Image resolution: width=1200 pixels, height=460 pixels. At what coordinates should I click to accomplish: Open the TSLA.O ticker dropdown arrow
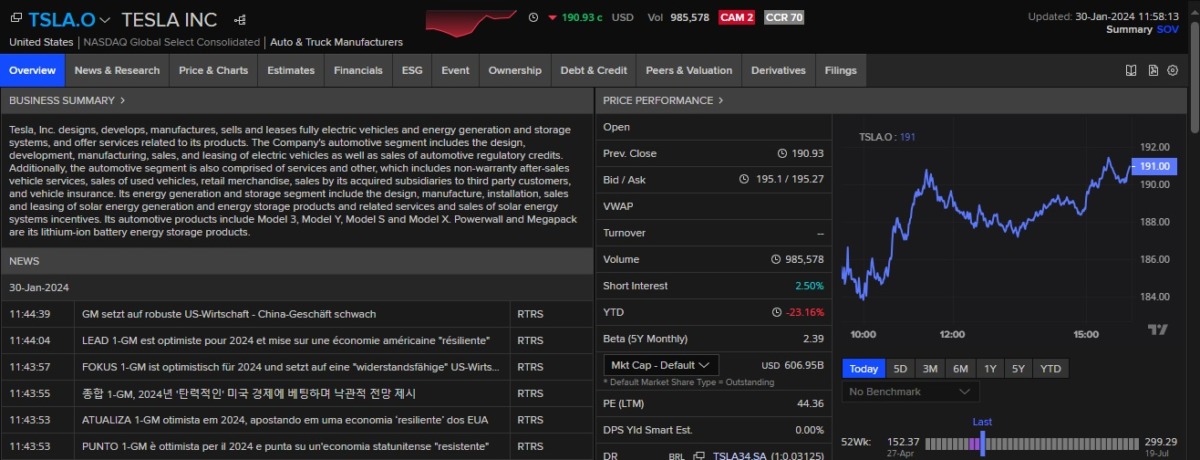pos(107,19)
